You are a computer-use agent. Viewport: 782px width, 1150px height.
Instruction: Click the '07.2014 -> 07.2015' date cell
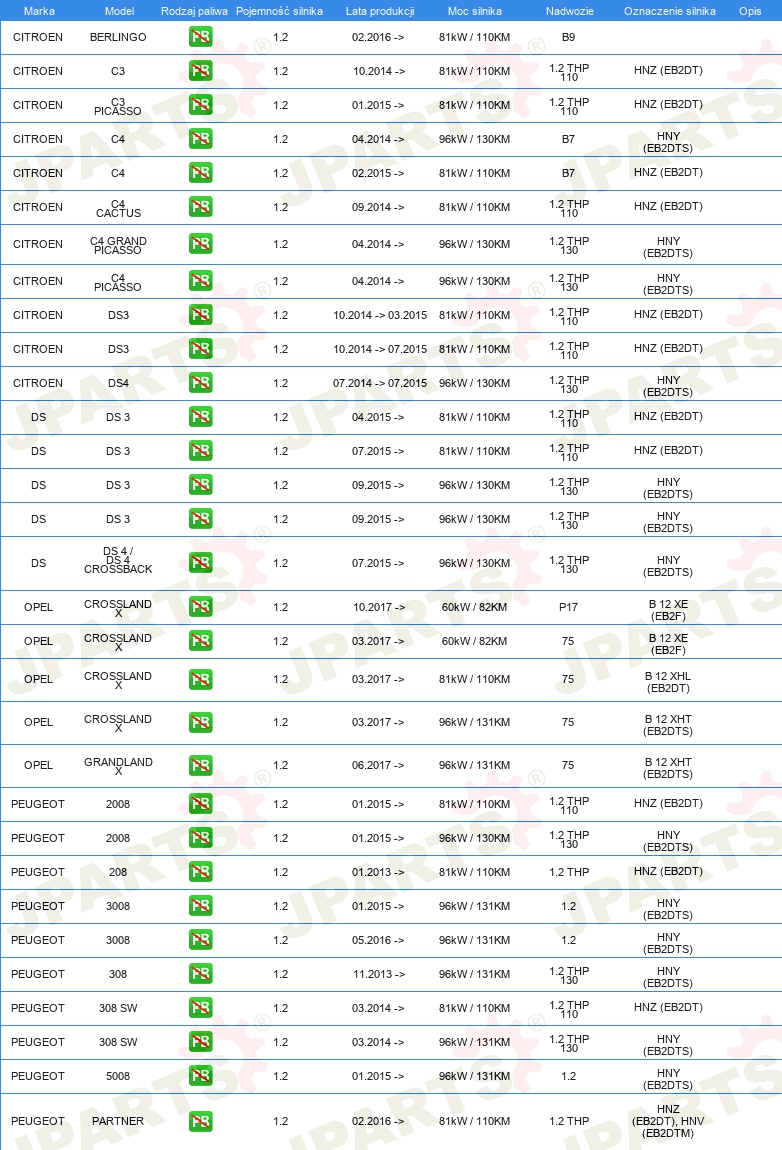click(x=380, y=383)
